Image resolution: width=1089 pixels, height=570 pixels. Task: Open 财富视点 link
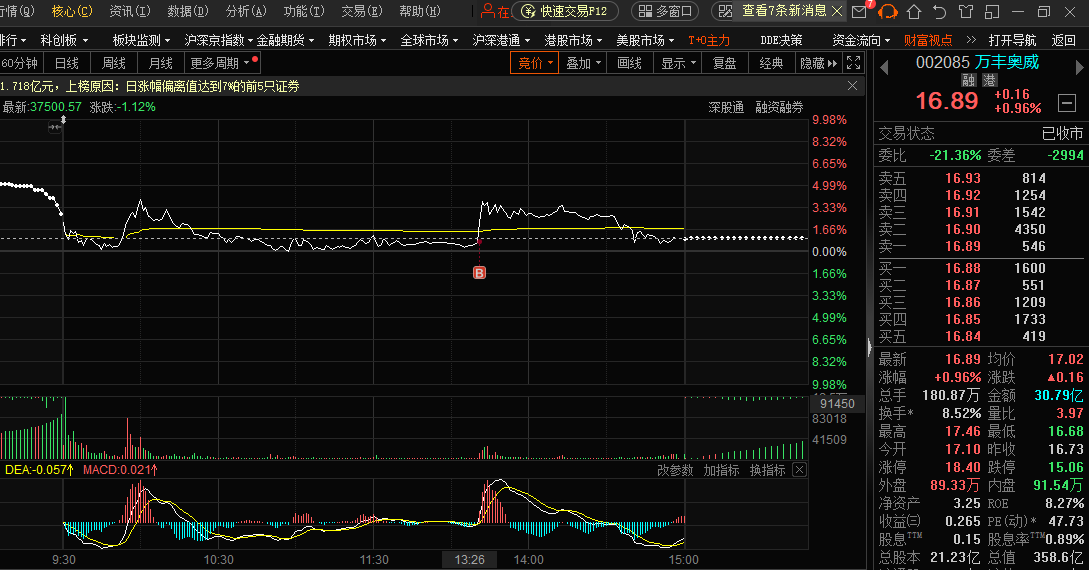(x=929, y=40)
